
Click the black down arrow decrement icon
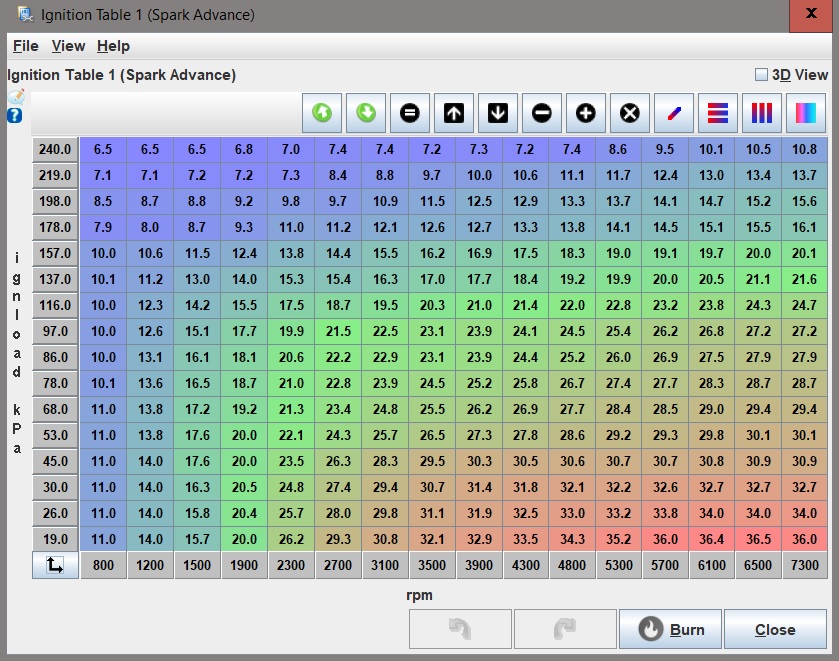[x=498, y=114]
